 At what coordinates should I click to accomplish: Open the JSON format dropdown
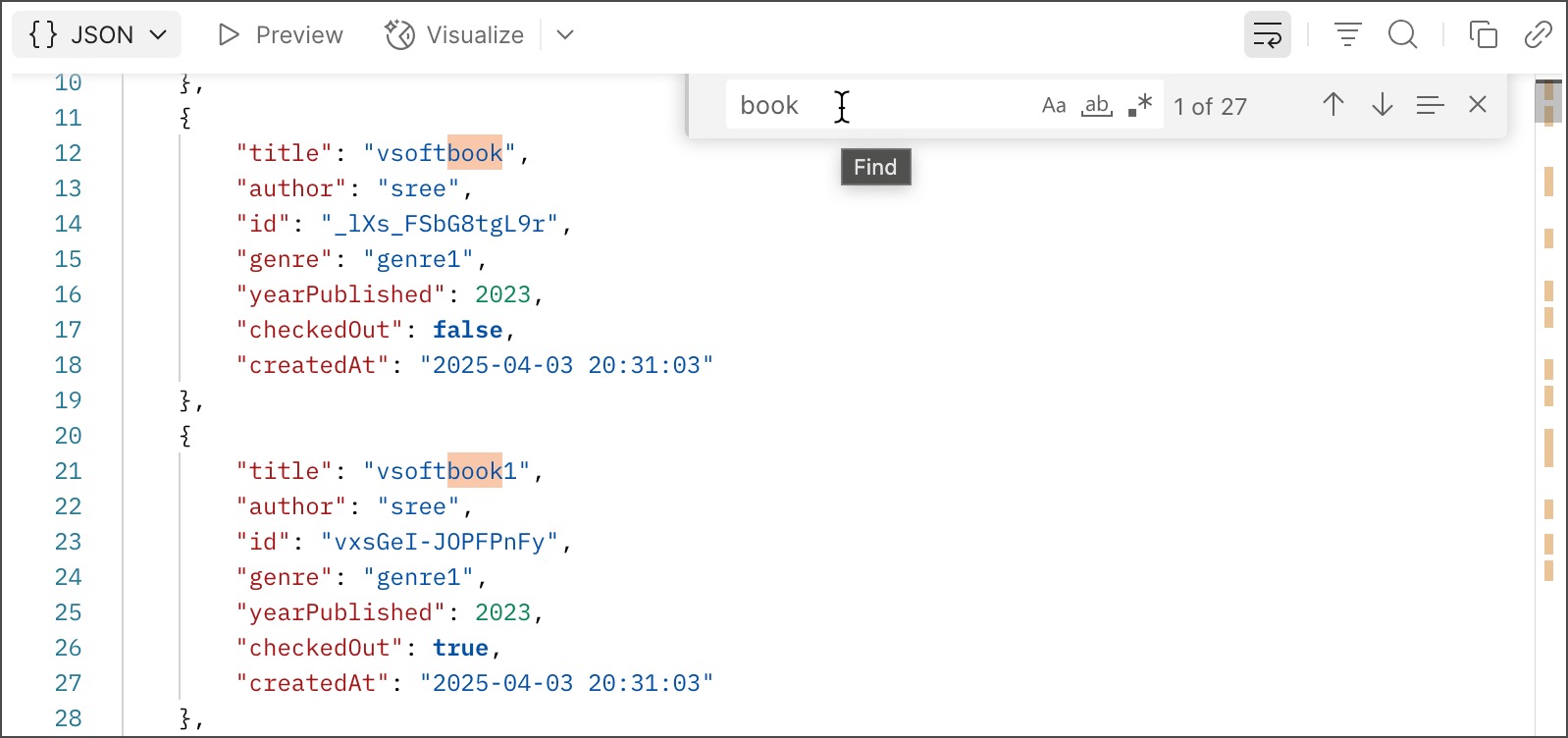[97, 35]
